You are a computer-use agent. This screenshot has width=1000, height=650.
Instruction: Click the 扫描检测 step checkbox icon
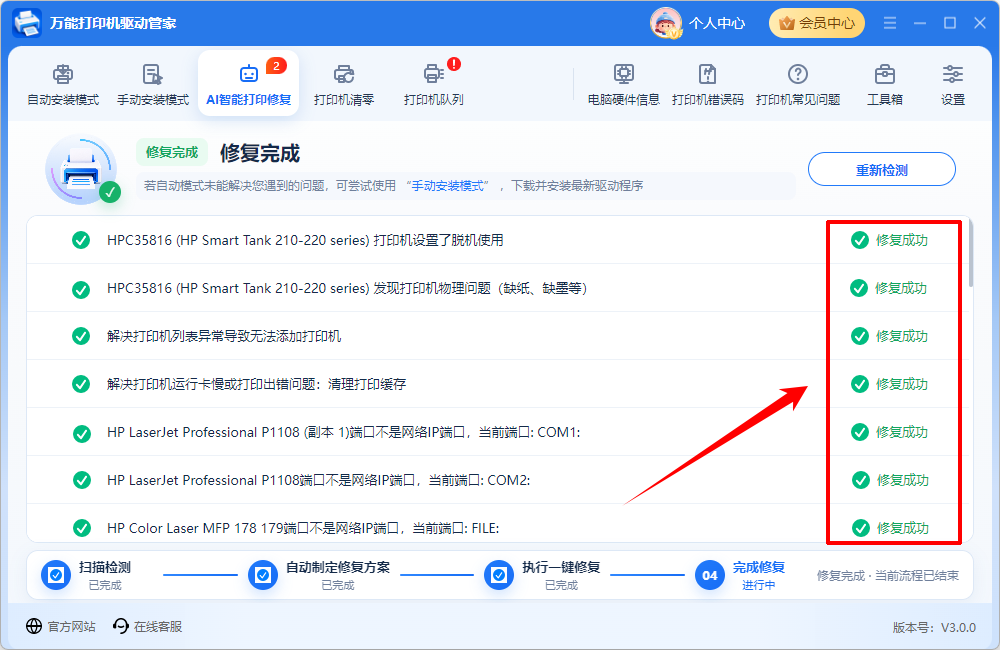tap(56, 575)
